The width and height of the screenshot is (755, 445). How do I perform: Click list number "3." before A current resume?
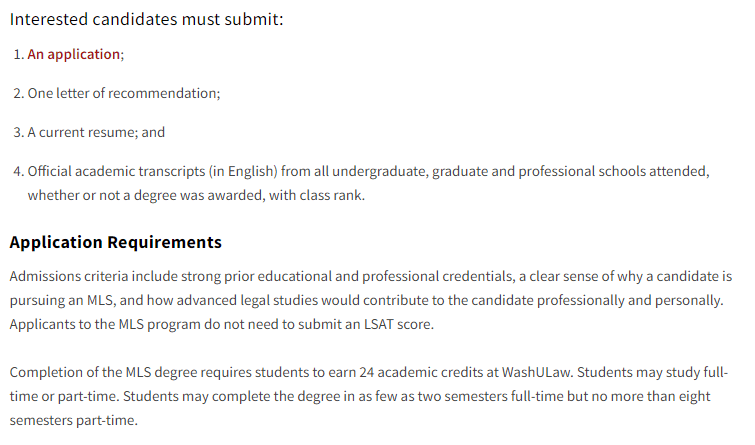tap(19, 132)
